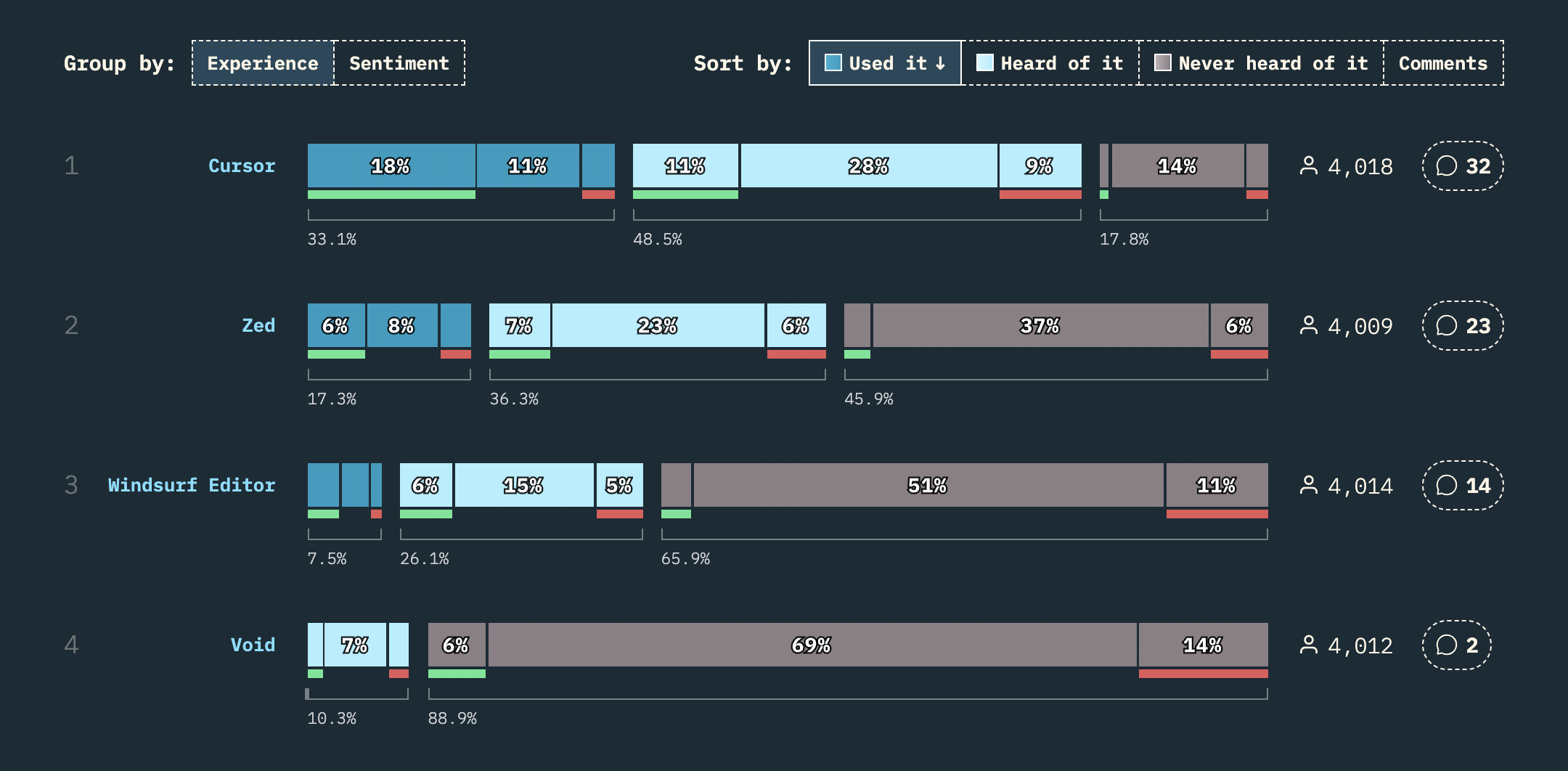
Task: Select Windsurf Editor's 51% never-heard segment
Action: [928, 486]
